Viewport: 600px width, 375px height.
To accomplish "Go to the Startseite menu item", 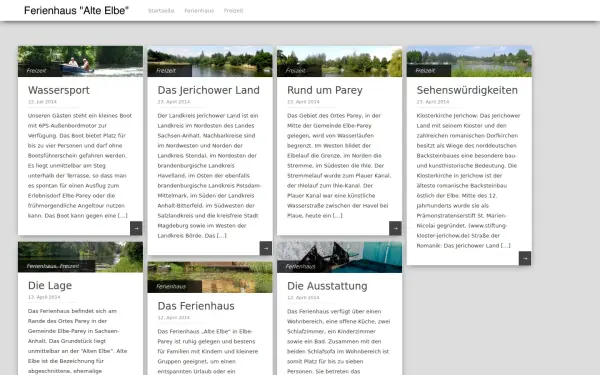I will [161, 11].
